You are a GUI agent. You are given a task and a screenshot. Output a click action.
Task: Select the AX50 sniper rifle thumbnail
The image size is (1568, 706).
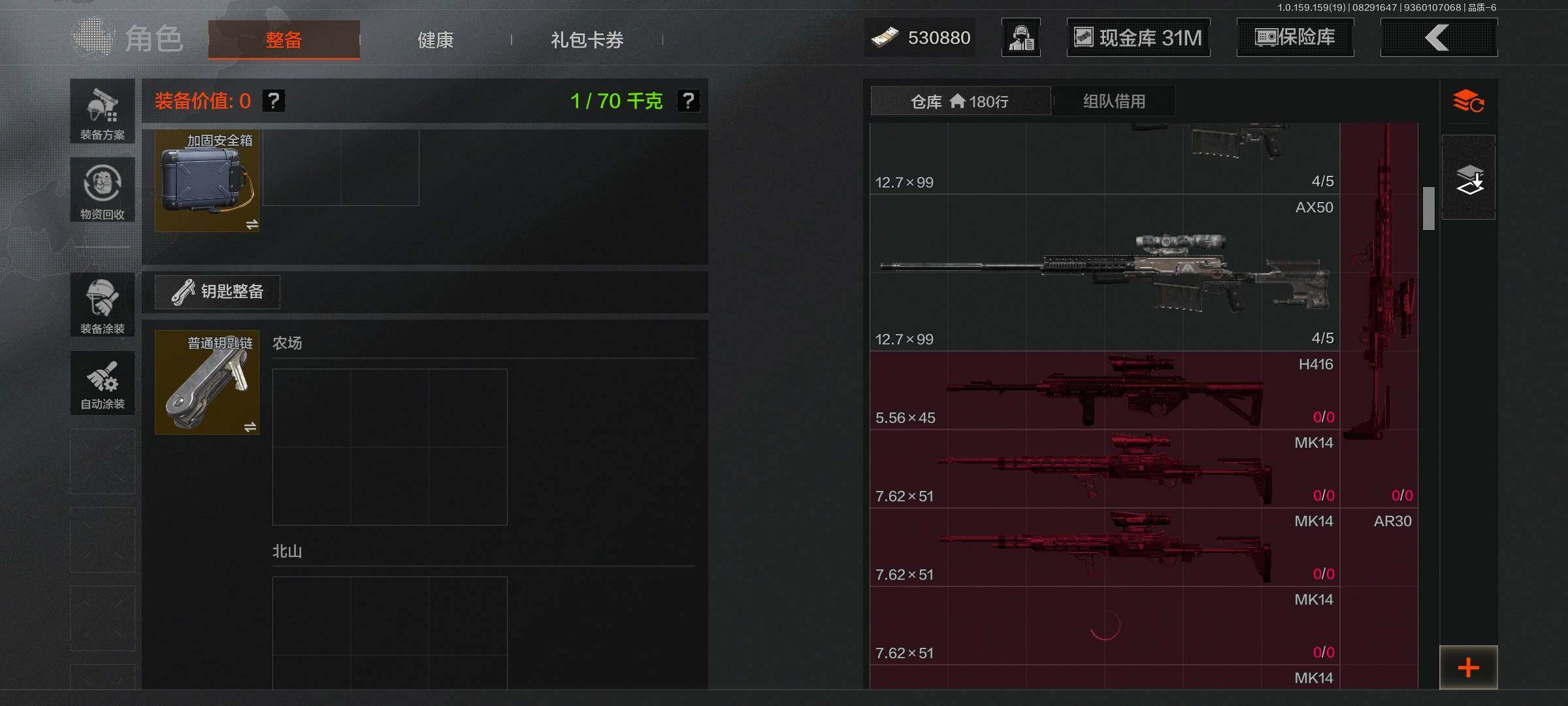click(1105, 273)
